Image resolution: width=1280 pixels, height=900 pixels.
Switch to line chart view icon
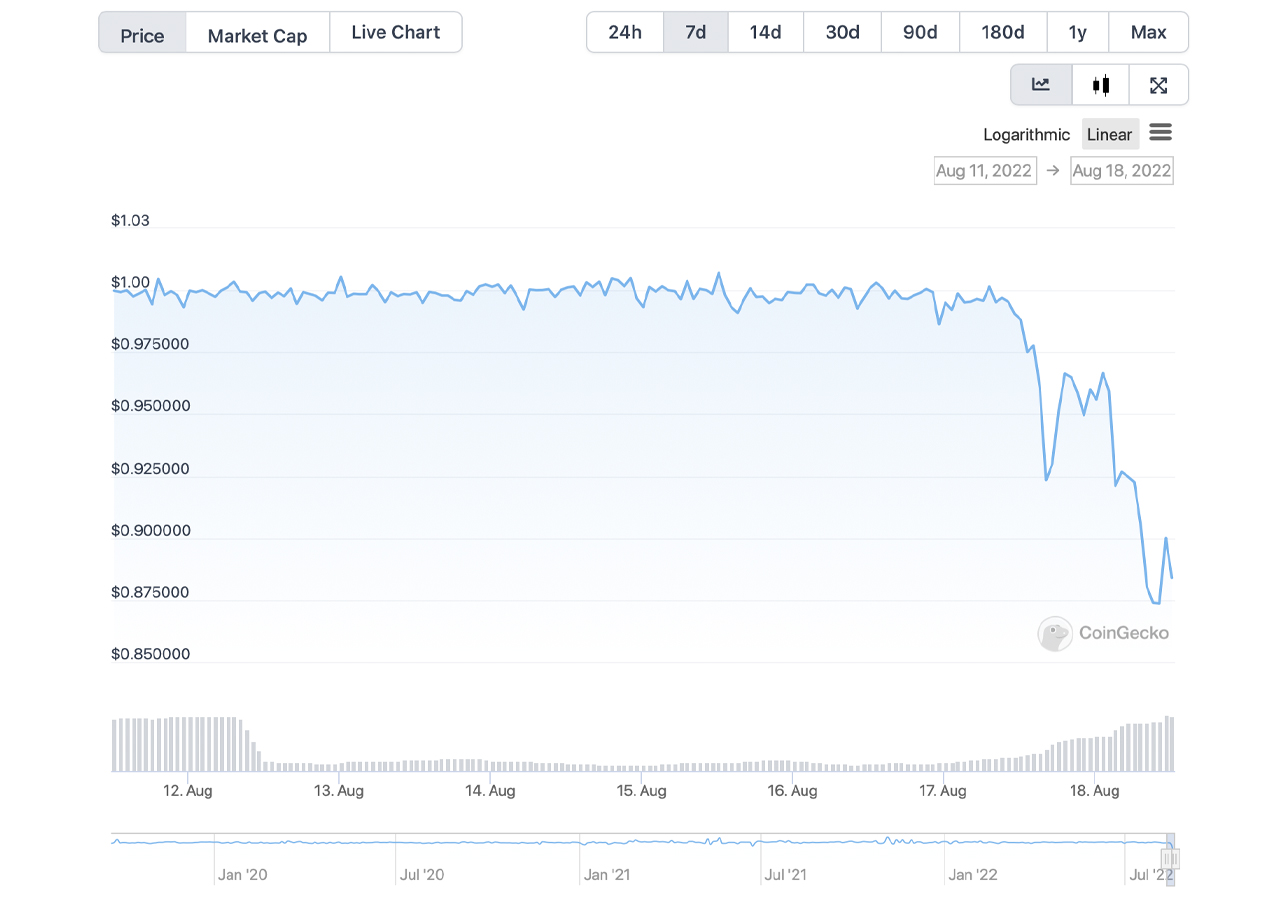[1041, 85]
